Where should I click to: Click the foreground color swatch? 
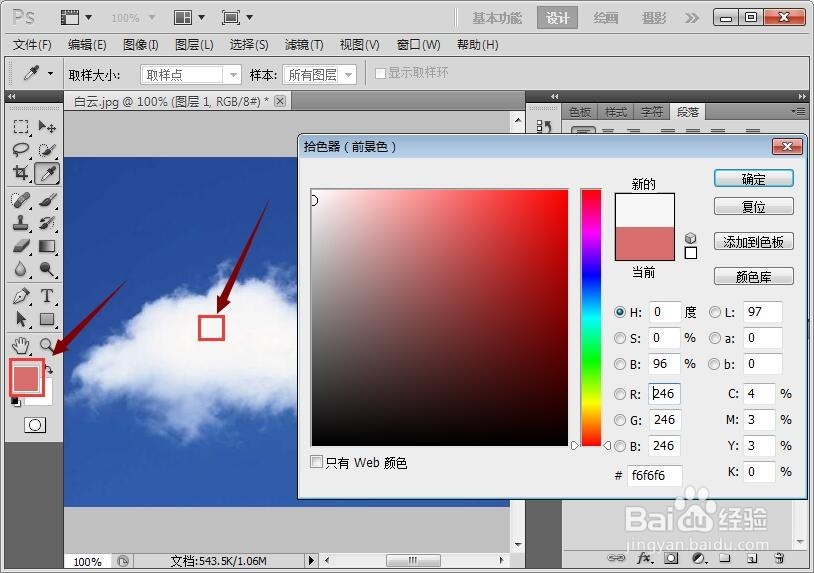[x=25, y=377]
